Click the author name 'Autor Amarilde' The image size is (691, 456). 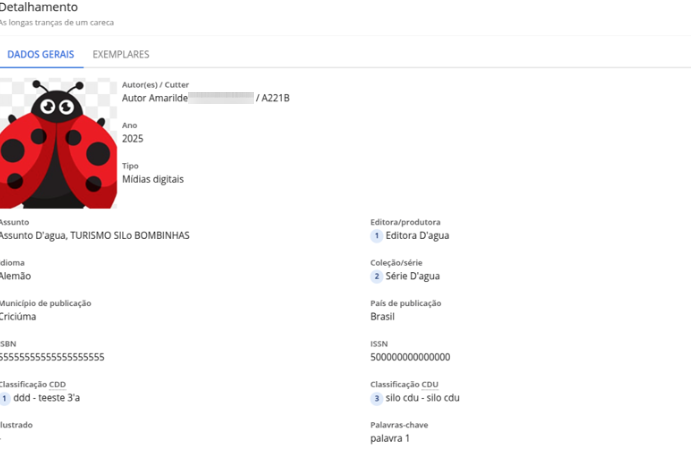tap(155, 98)
